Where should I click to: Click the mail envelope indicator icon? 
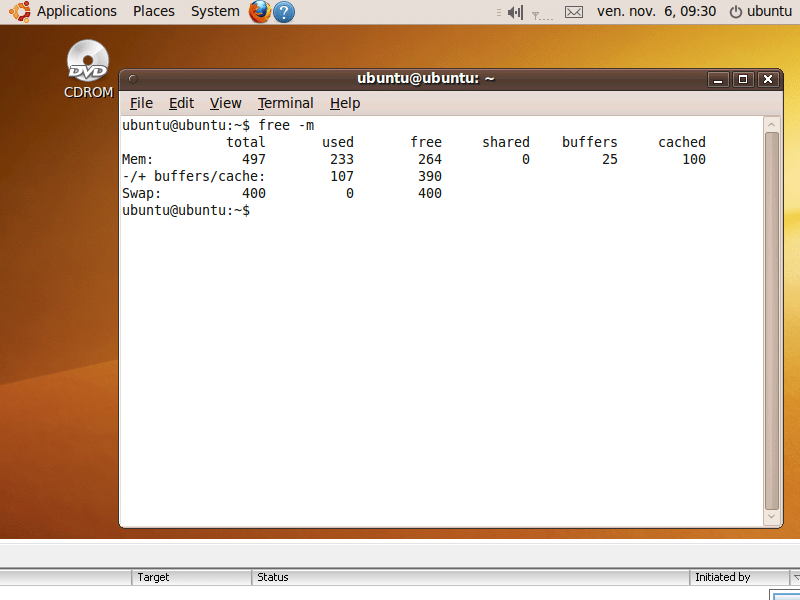pyautogui.click(x=573, y=12)
